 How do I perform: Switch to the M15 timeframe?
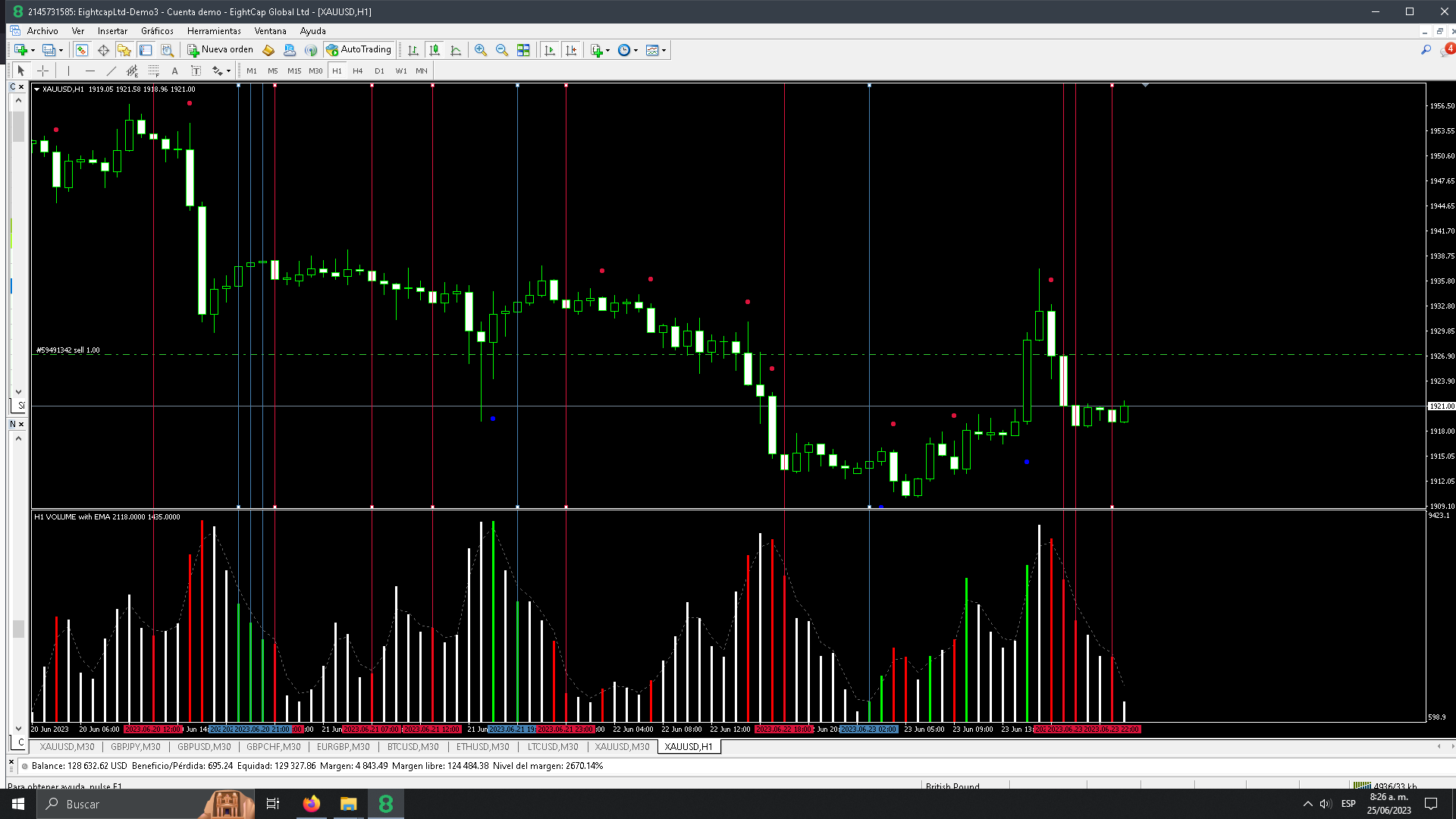tap(294, 71)
